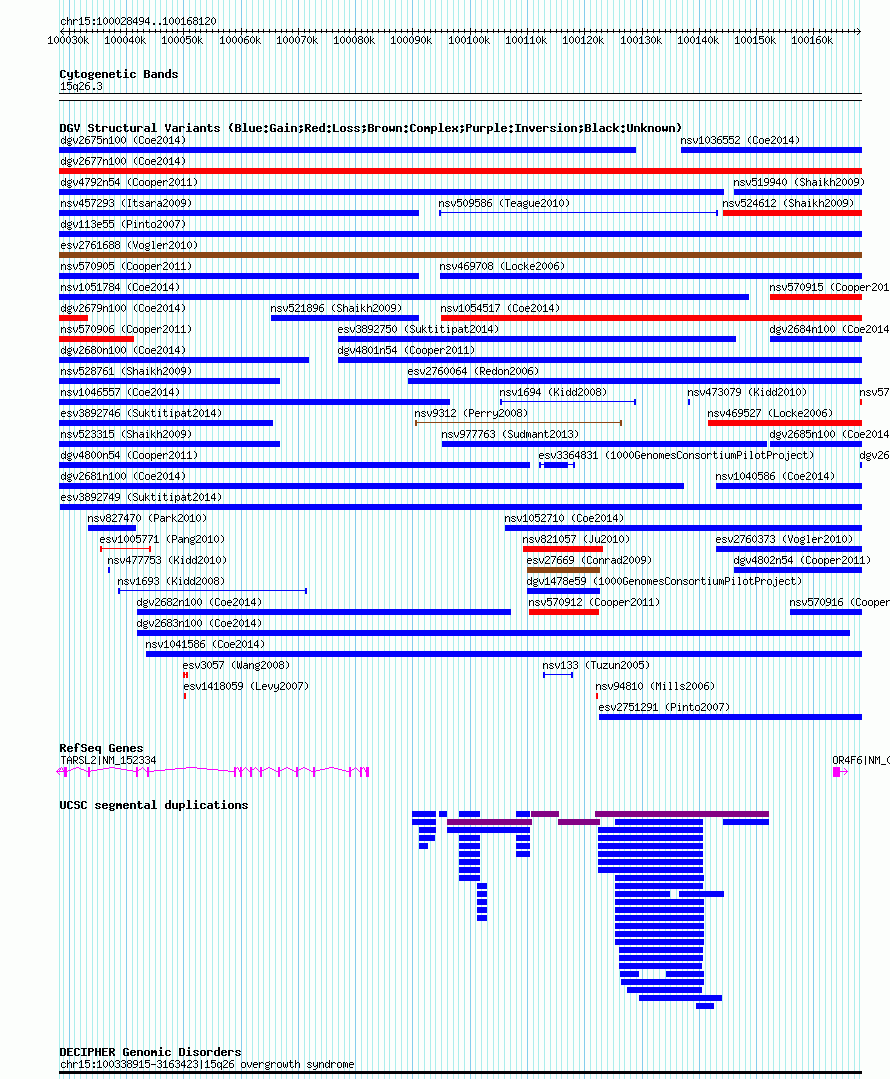
Task: Click variant nsv1694 (Kidd2008)
Action: click(x=553, y=392)
